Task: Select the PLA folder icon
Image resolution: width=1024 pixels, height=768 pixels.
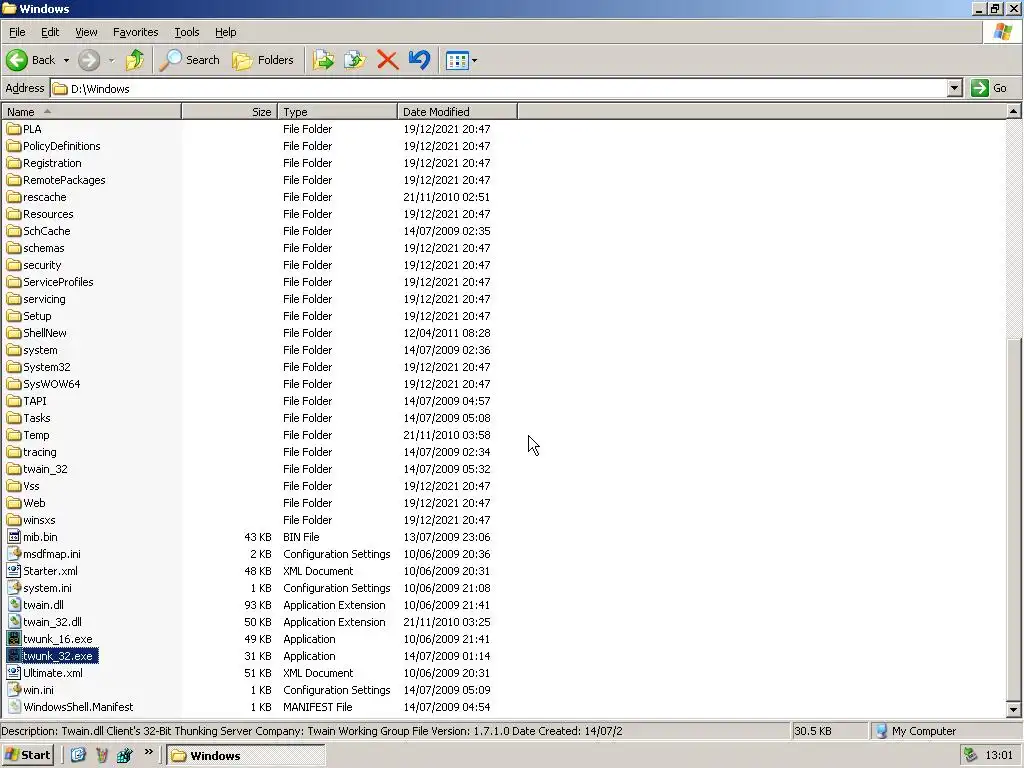Action: tap(14, 129)
